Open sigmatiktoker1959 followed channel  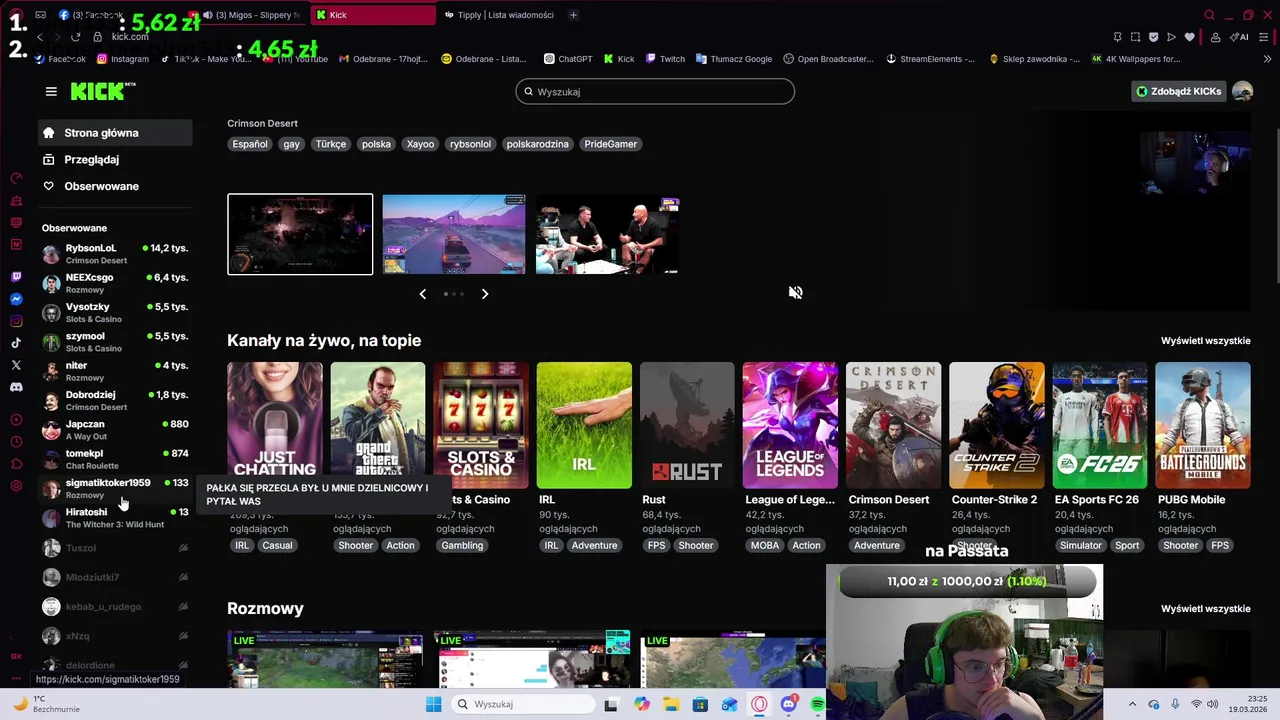point(115,488)
